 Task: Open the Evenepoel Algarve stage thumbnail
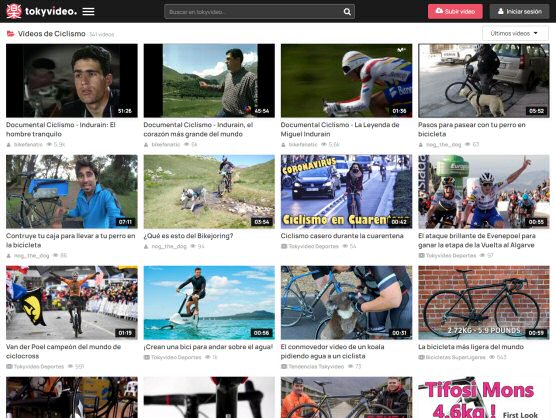pyautogui.click(x=484, y=191)
